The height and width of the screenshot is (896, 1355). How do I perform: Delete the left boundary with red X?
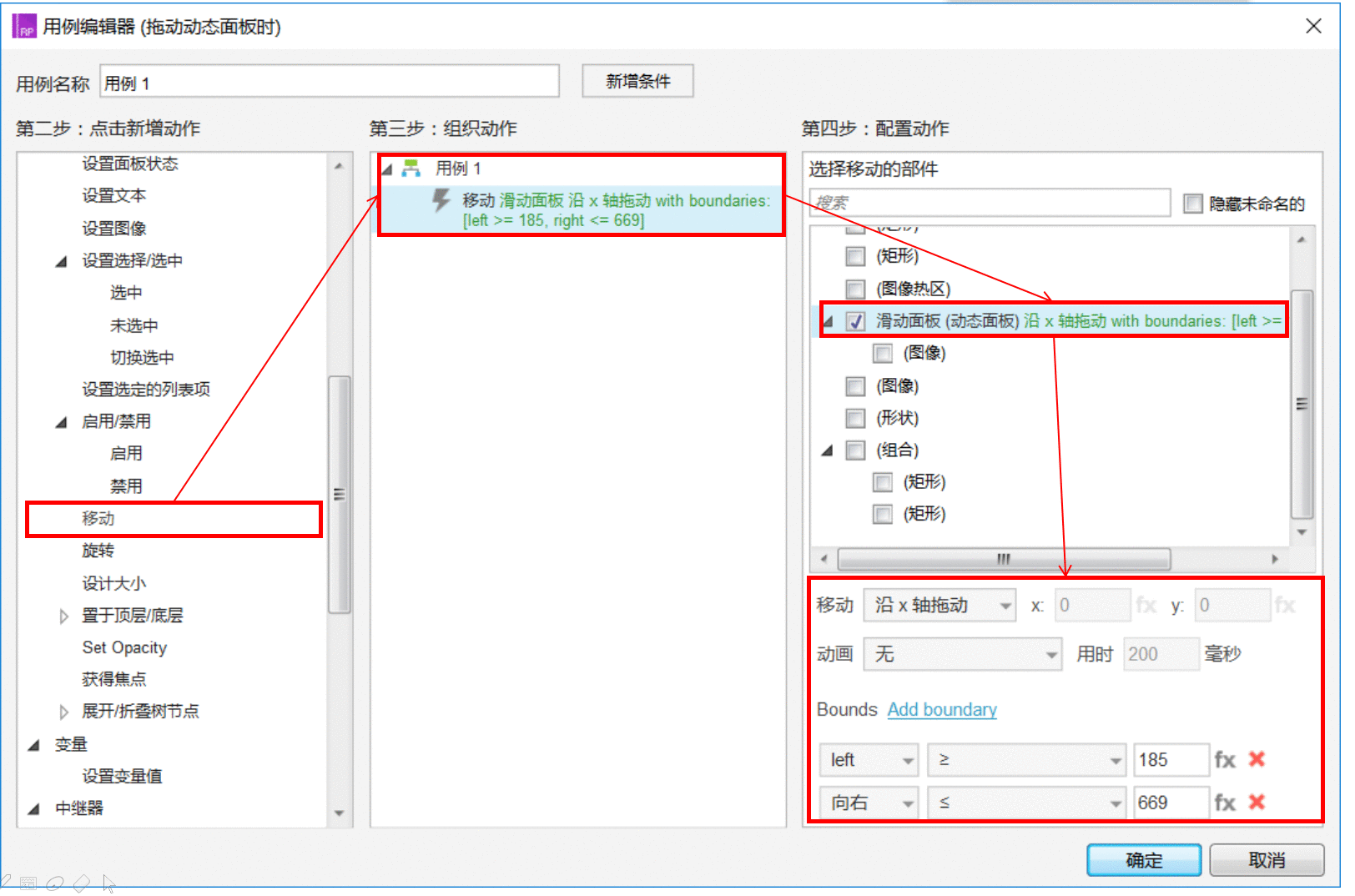1257,759
